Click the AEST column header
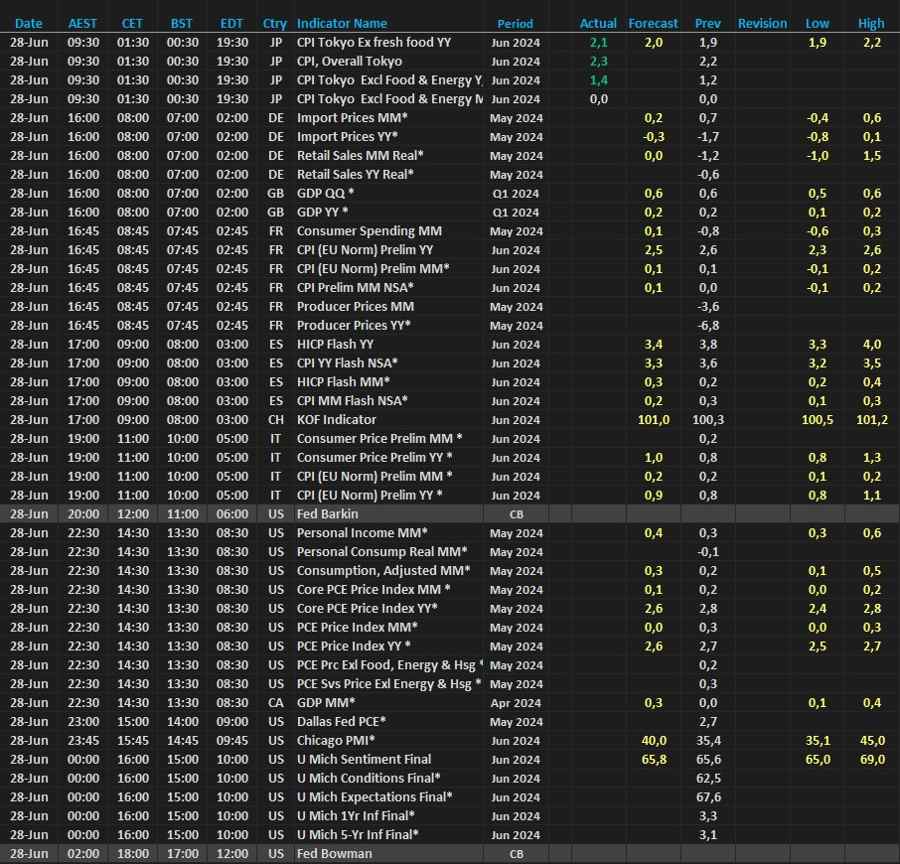The height and width of the screenshot is (864, 900). 83,24
